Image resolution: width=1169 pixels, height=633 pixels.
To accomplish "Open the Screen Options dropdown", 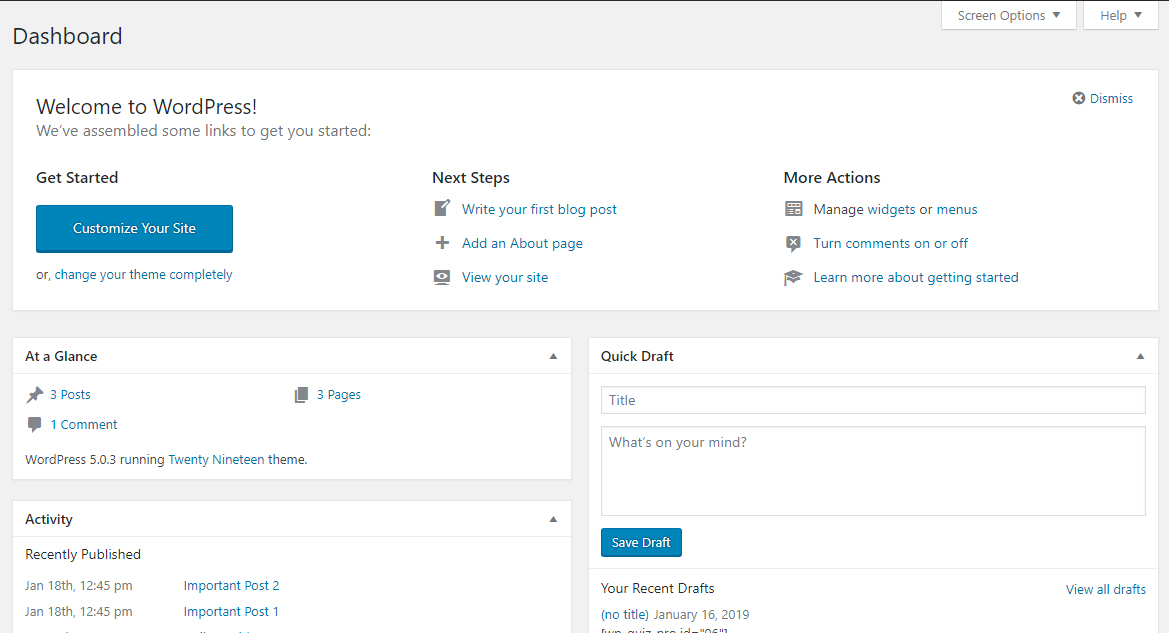I will point(1008,15).
